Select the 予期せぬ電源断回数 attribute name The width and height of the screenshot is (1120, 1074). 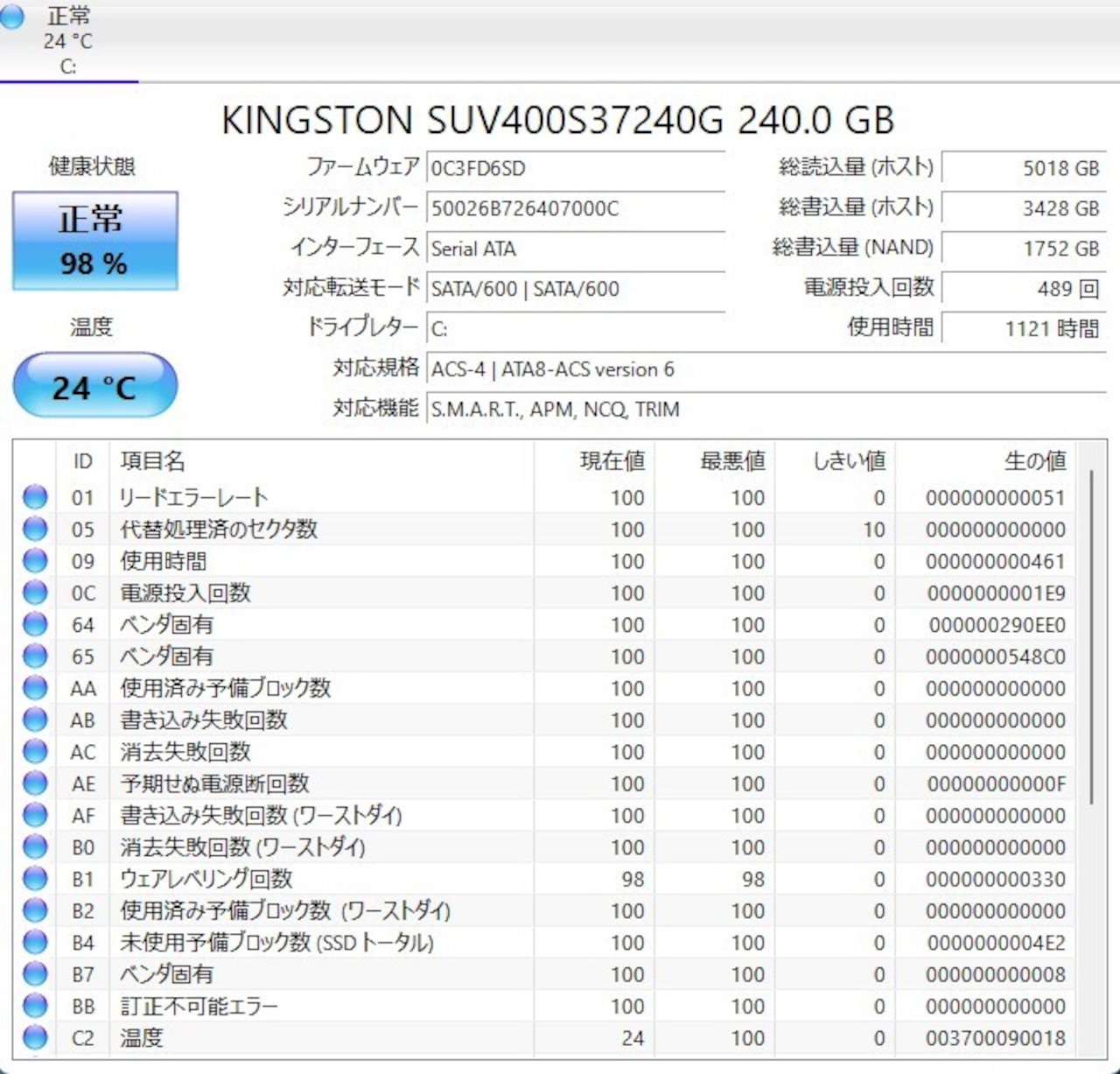coord(214,783)
